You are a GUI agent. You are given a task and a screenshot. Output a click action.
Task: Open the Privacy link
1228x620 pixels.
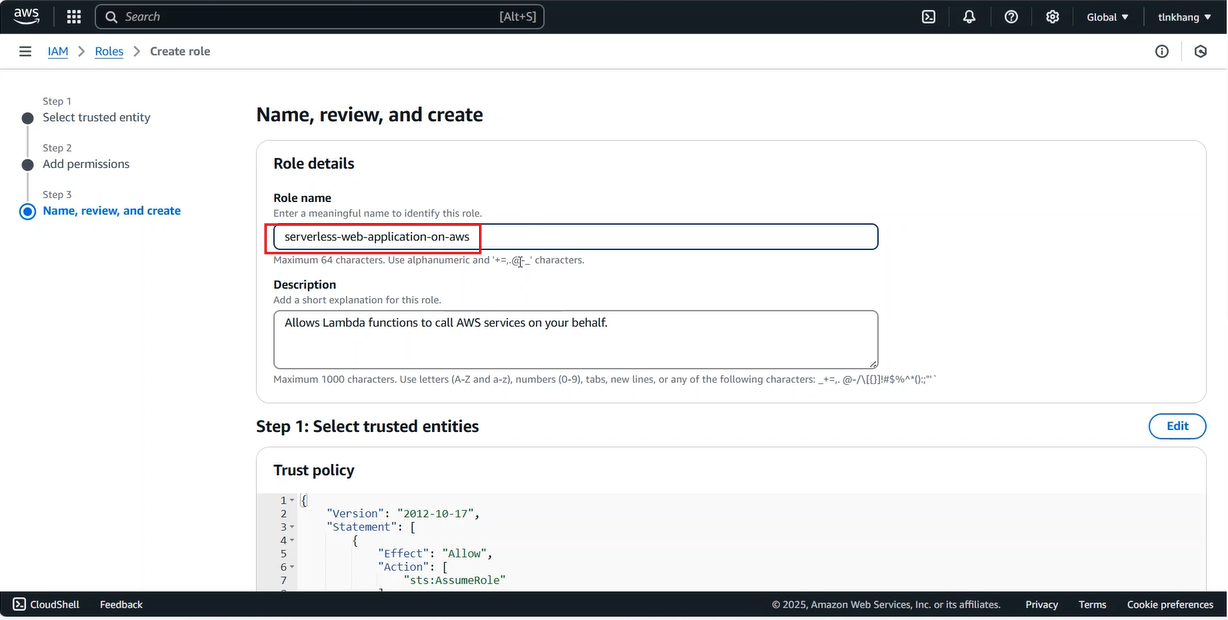coord(1041,604)
